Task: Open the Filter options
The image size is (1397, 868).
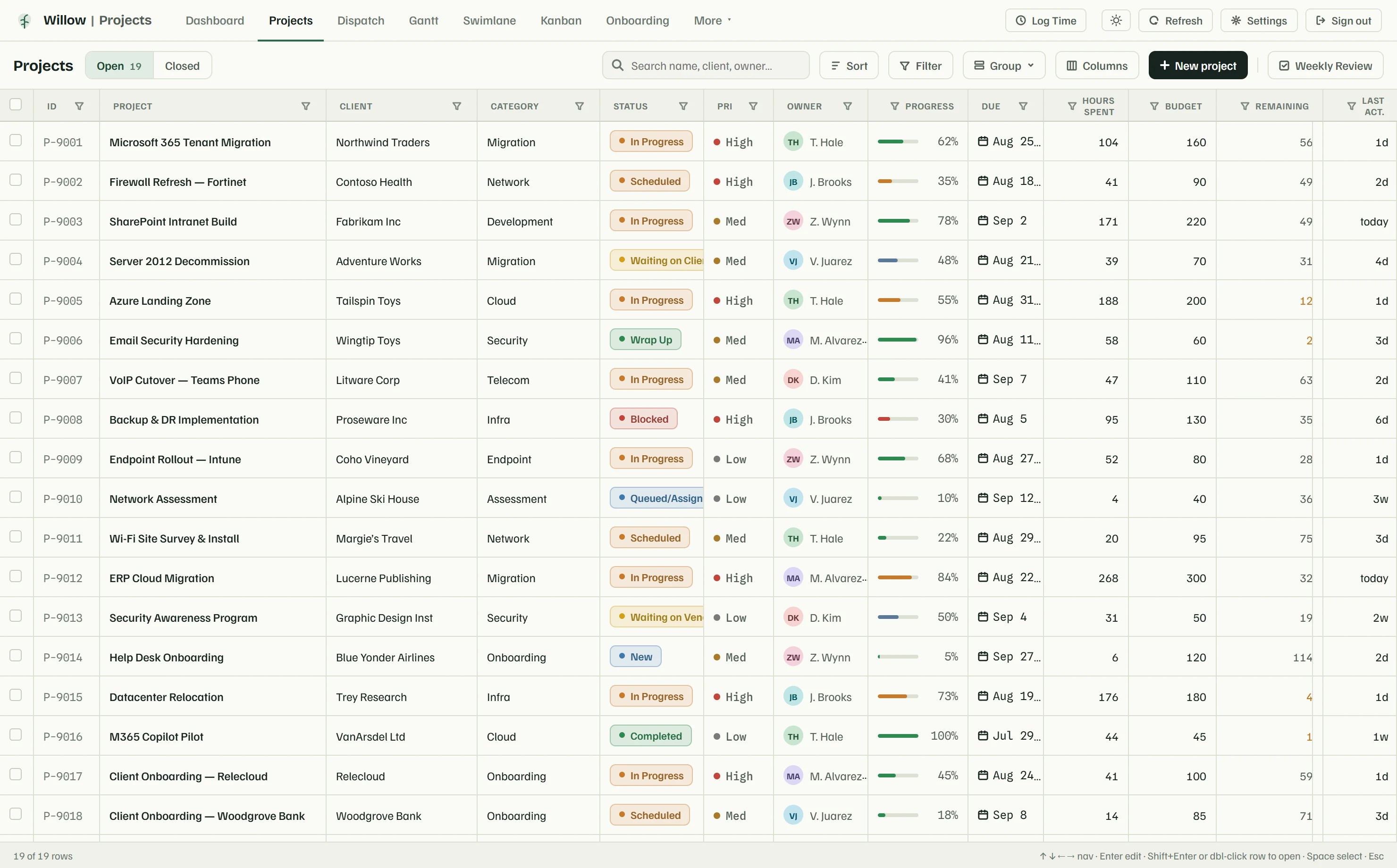Action: click(920, 66)
